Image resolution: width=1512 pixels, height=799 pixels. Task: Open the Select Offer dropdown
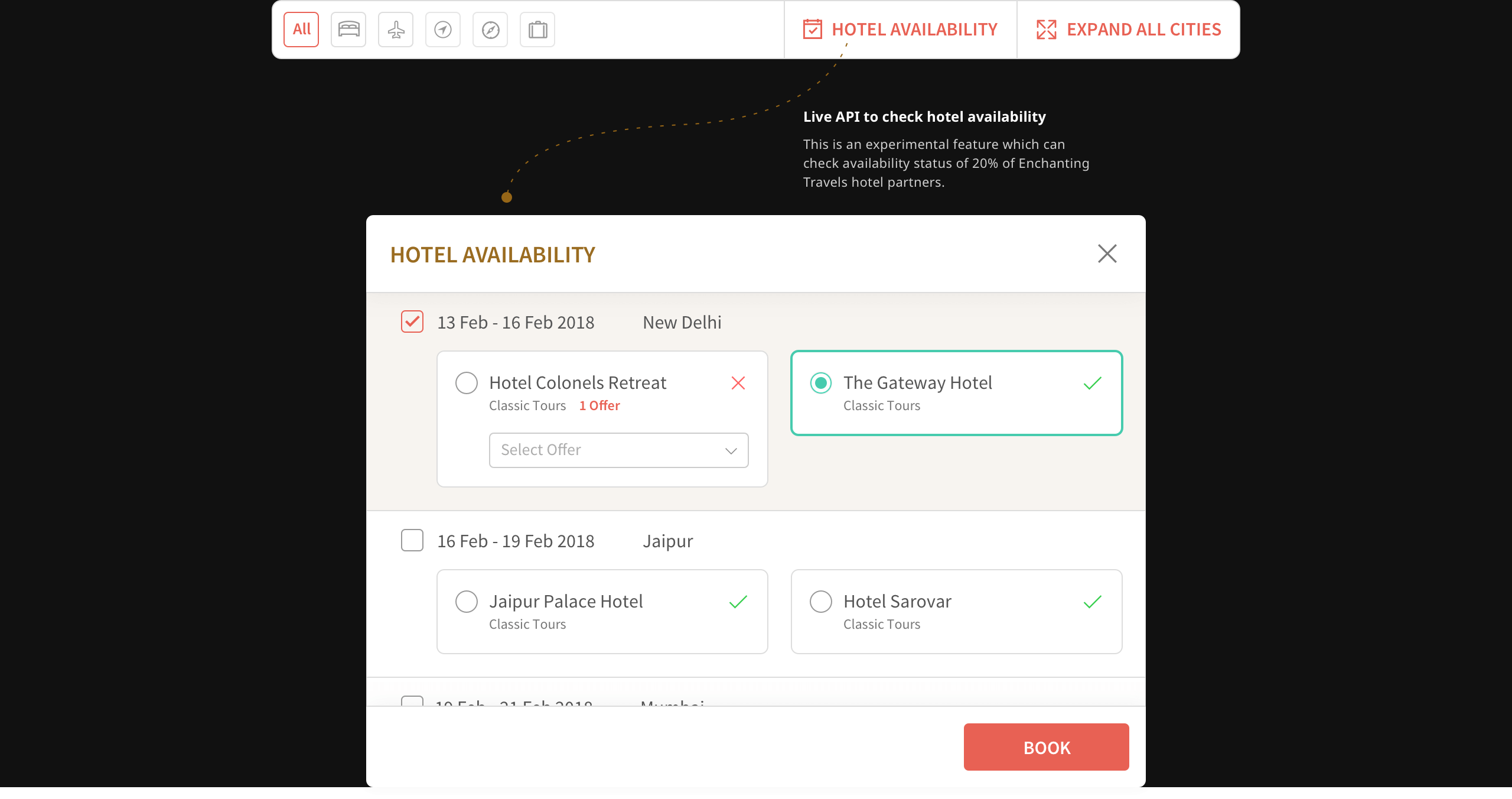618,450
